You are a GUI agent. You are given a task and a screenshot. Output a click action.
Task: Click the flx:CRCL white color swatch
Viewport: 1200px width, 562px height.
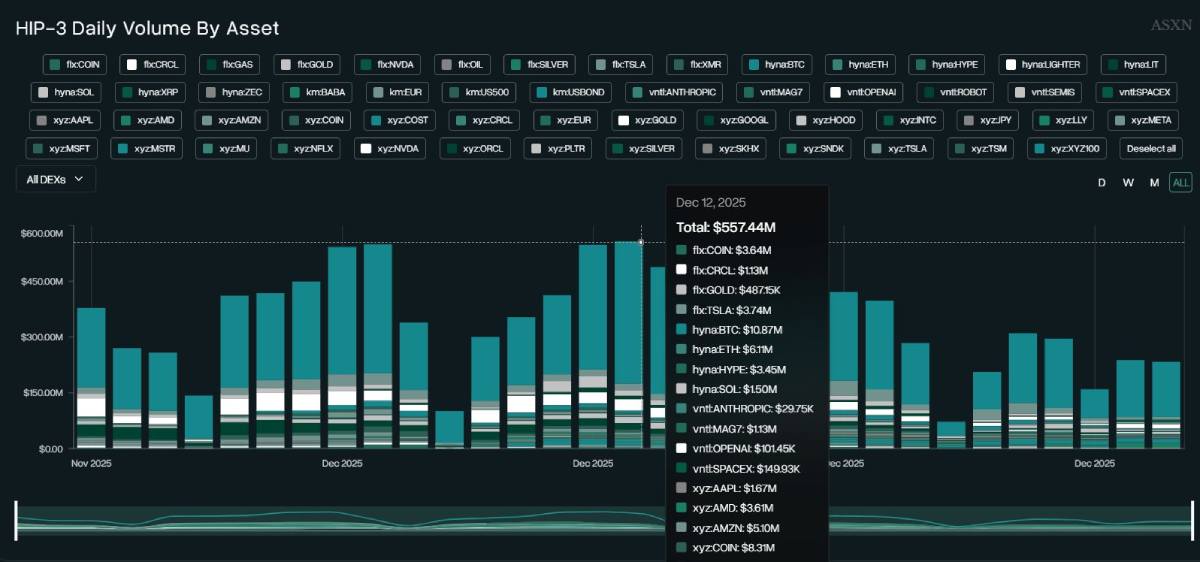point(131,65)
